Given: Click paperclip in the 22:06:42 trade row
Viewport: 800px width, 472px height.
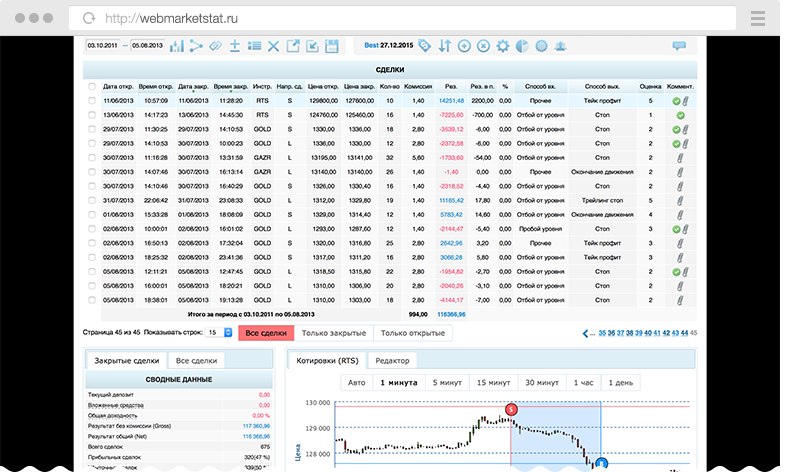Looking at the screenshot, I should click(x=680, y=201).
